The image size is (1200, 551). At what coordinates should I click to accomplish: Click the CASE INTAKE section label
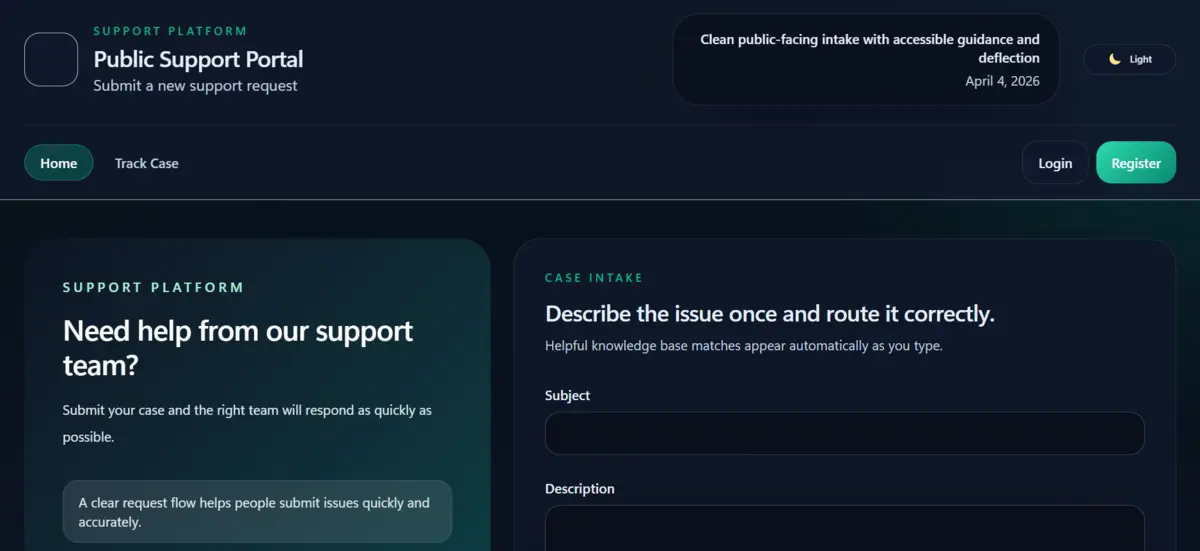tap(594, 278)
